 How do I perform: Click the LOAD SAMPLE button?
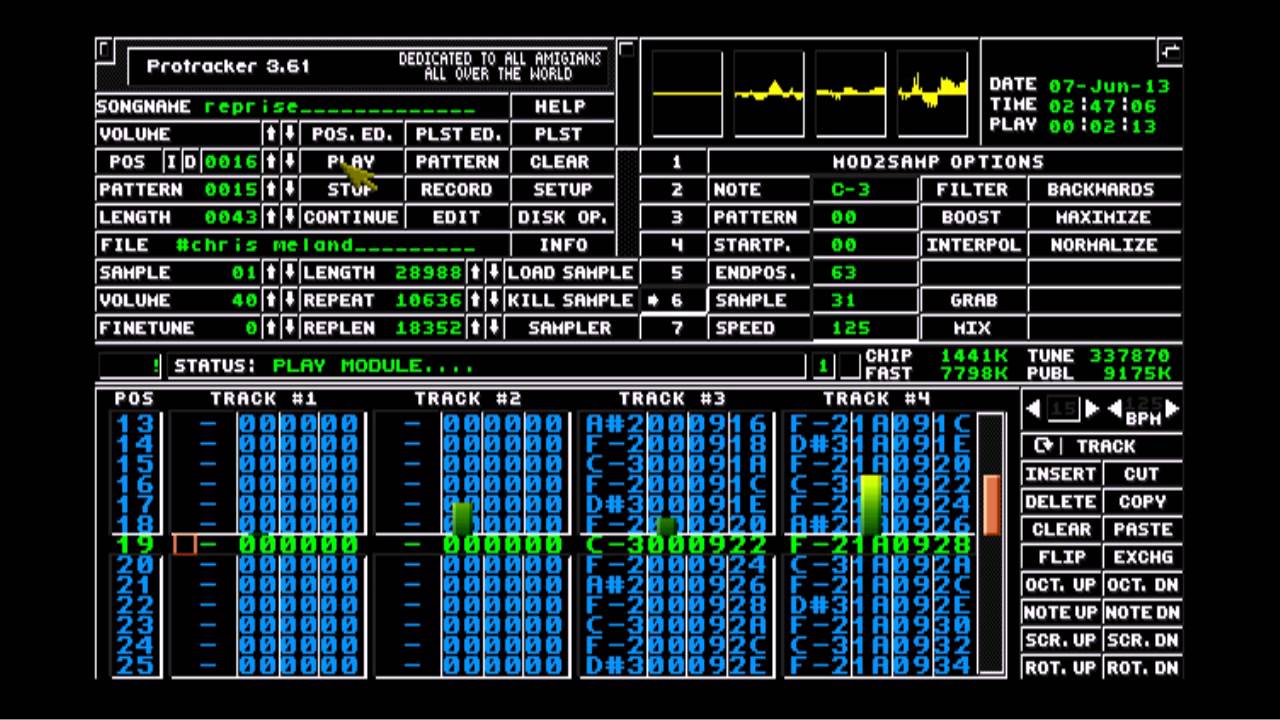tap(570, 272)
